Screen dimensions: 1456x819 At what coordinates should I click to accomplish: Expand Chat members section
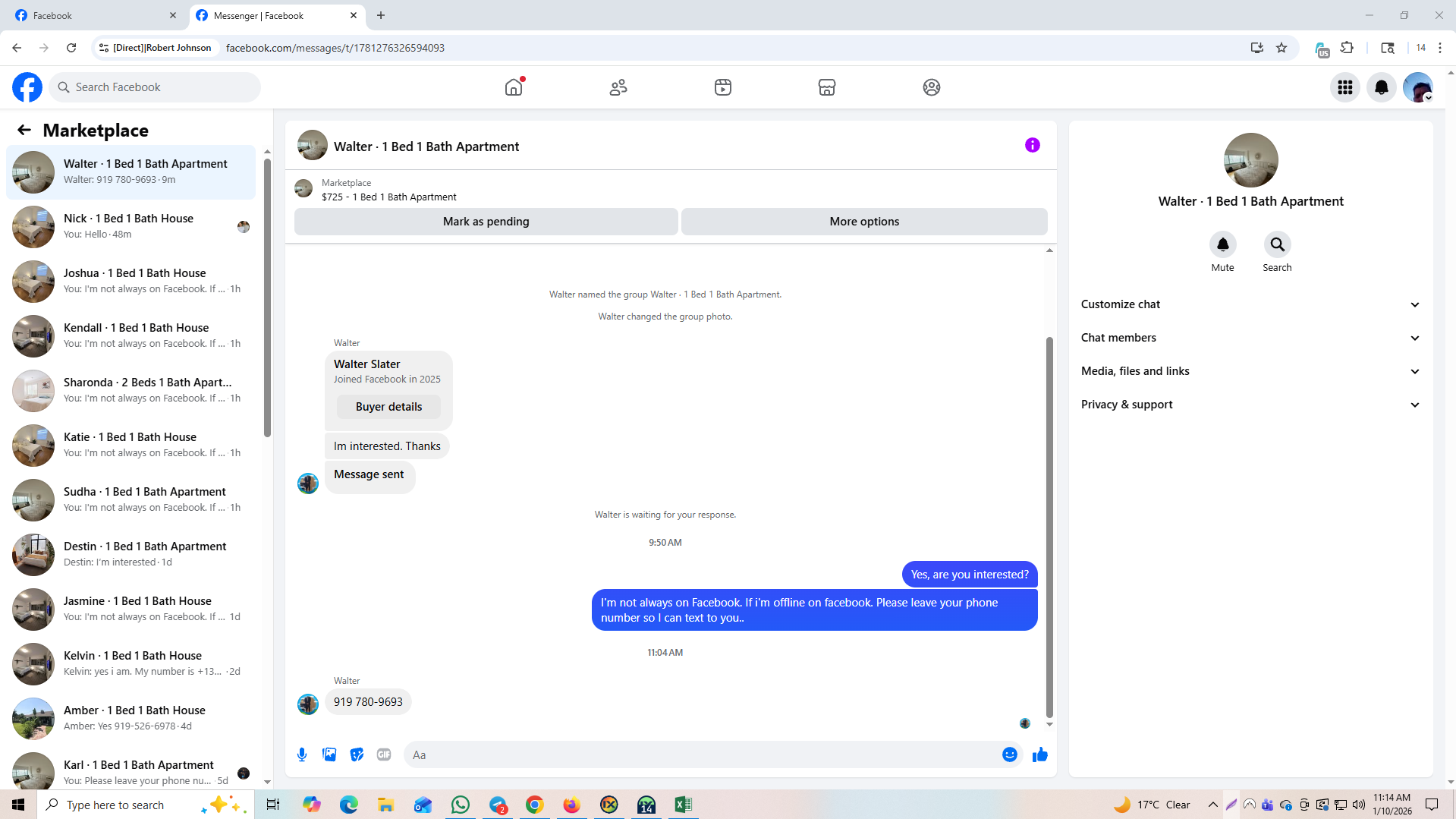click(x=1250, y=338)
